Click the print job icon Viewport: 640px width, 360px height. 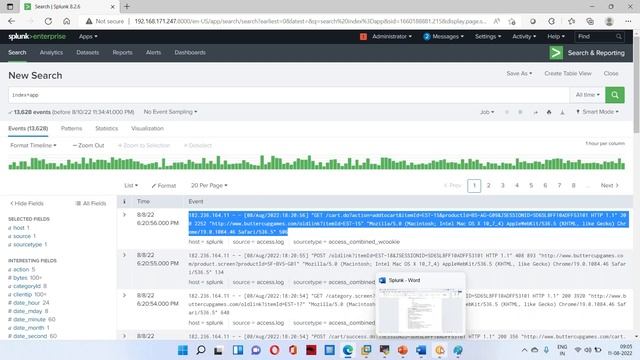(x=549, y=112)
